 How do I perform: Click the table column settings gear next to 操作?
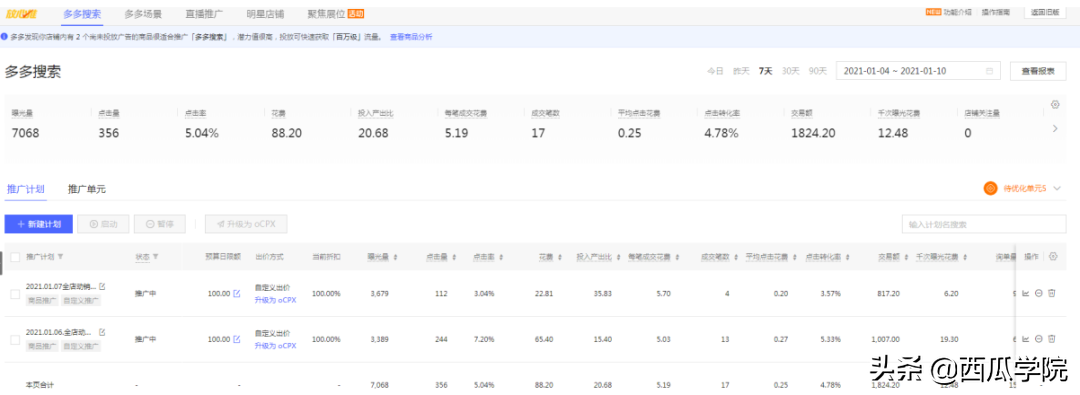1052,256
